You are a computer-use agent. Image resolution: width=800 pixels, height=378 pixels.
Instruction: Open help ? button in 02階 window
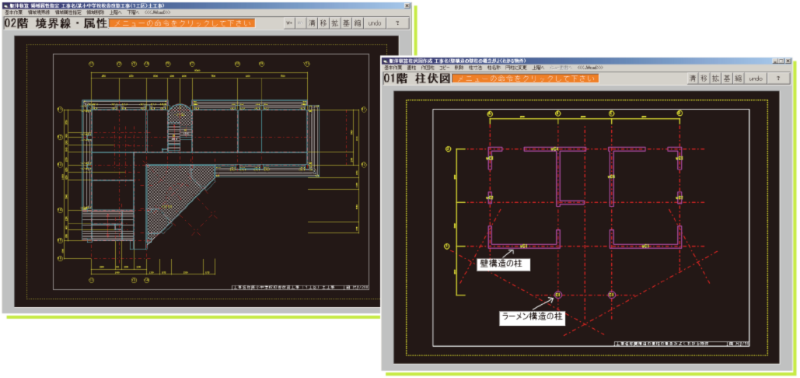point(397,23)
